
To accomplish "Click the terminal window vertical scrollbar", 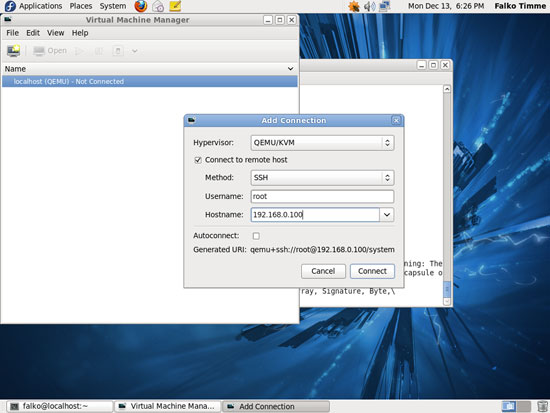I will coord(447,195).
